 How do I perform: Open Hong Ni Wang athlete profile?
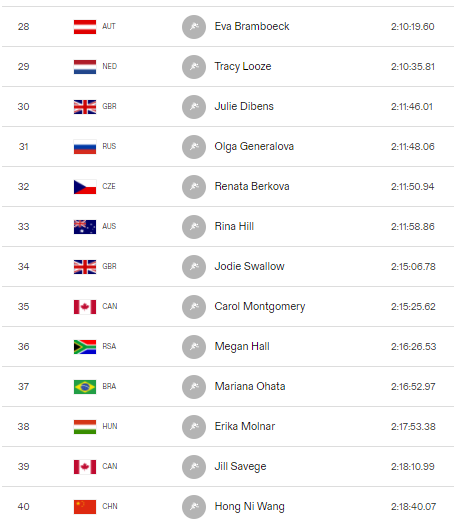tap(249, 507)
